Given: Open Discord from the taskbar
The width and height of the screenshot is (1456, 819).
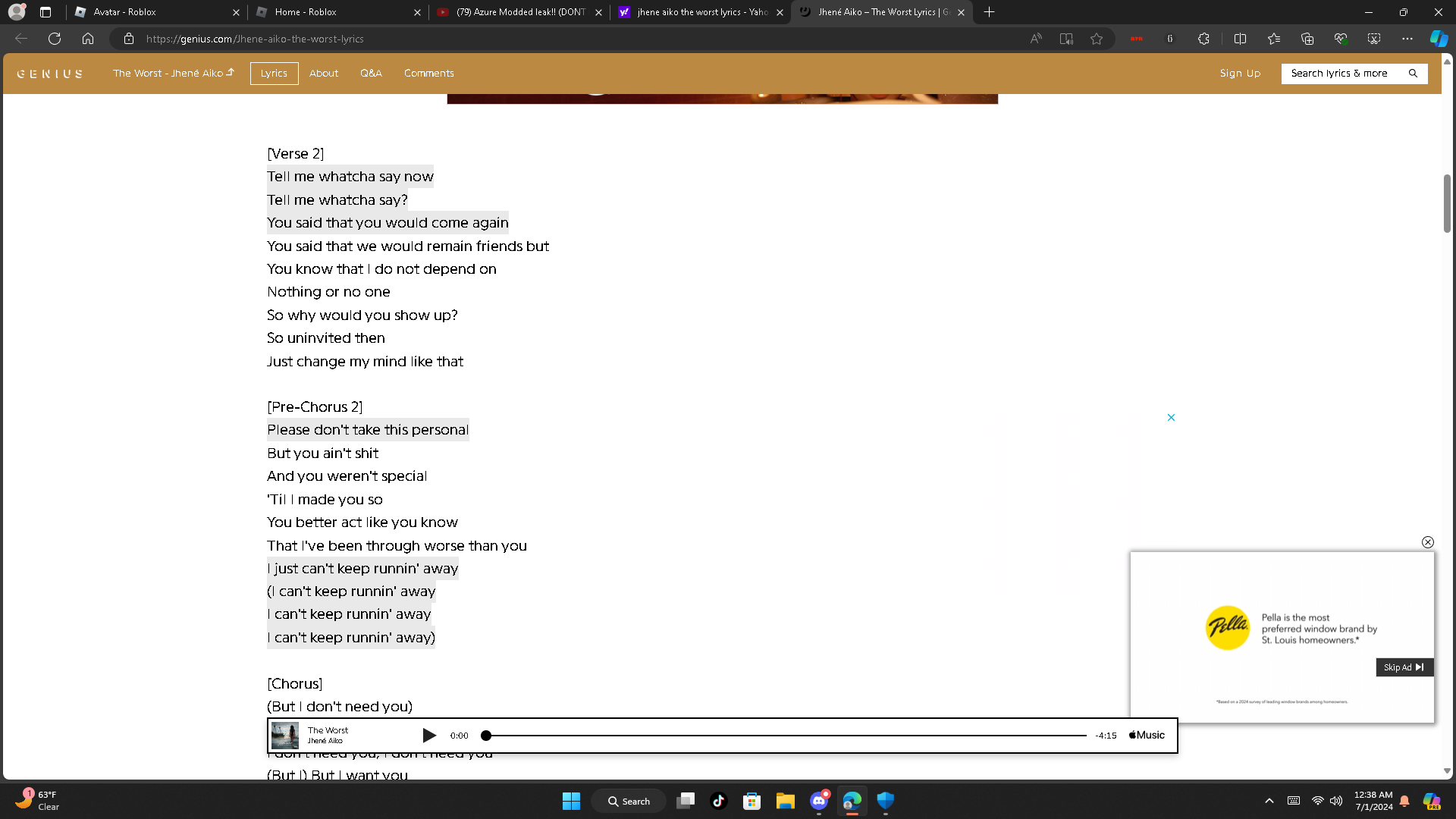Looking at the screenshot, I should pos(819,801).
